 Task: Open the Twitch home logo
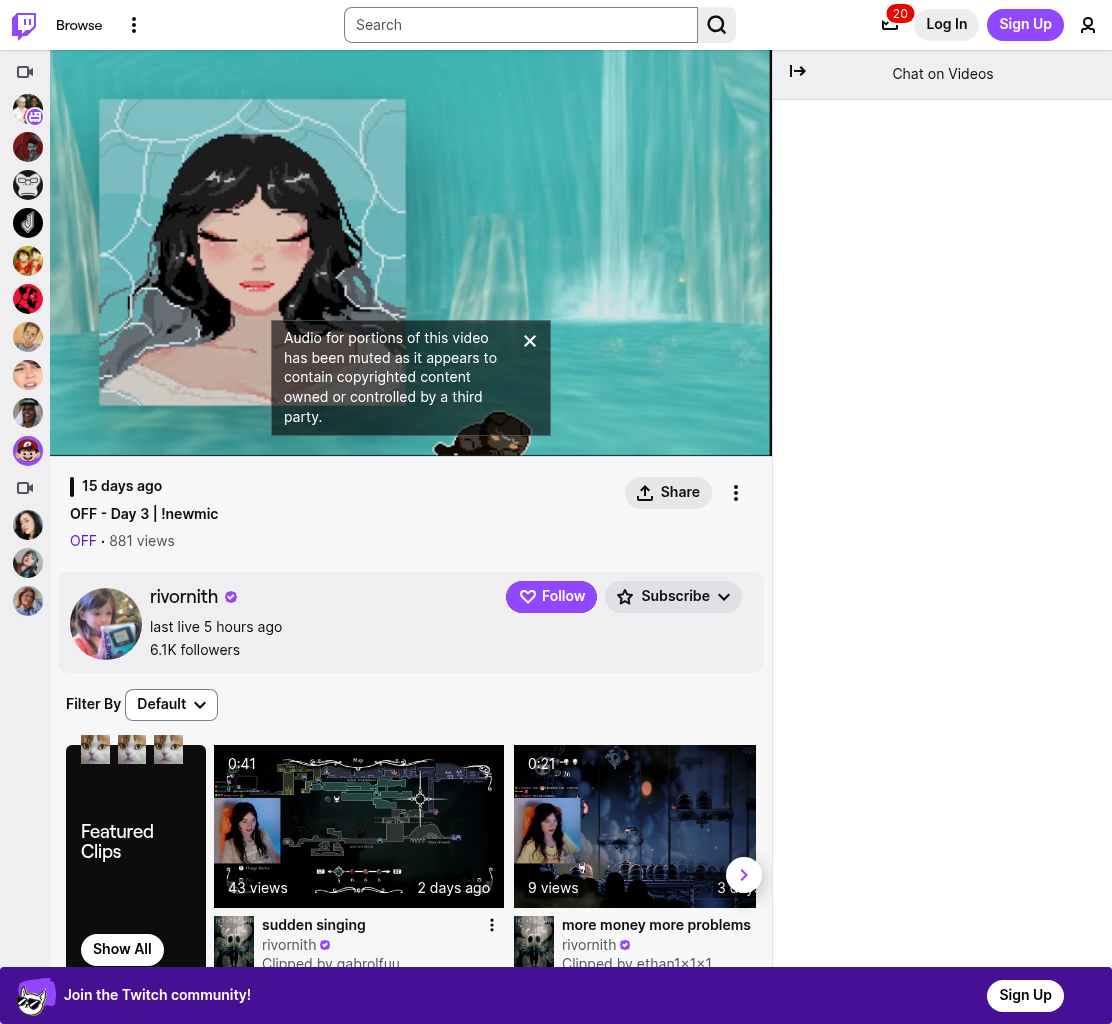pyautogui.click(x=24, y=25)
